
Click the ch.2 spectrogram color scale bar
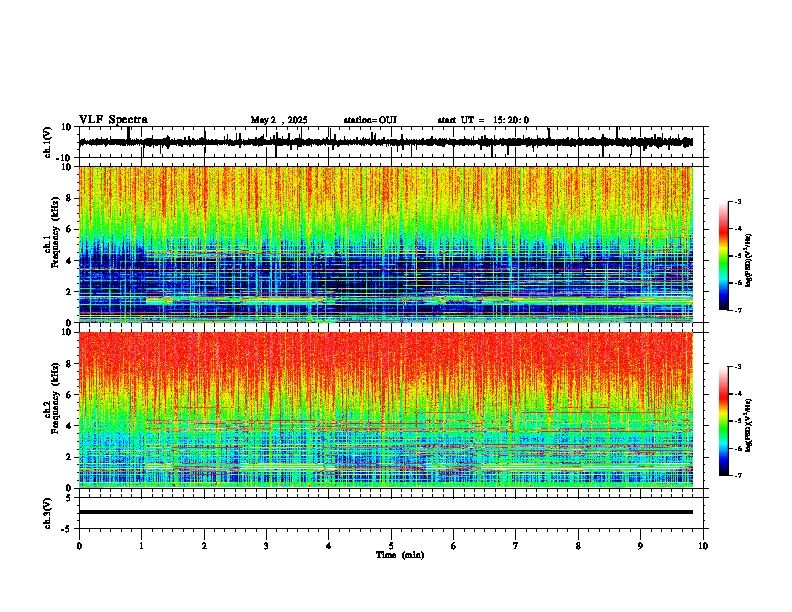pos(723,421)
